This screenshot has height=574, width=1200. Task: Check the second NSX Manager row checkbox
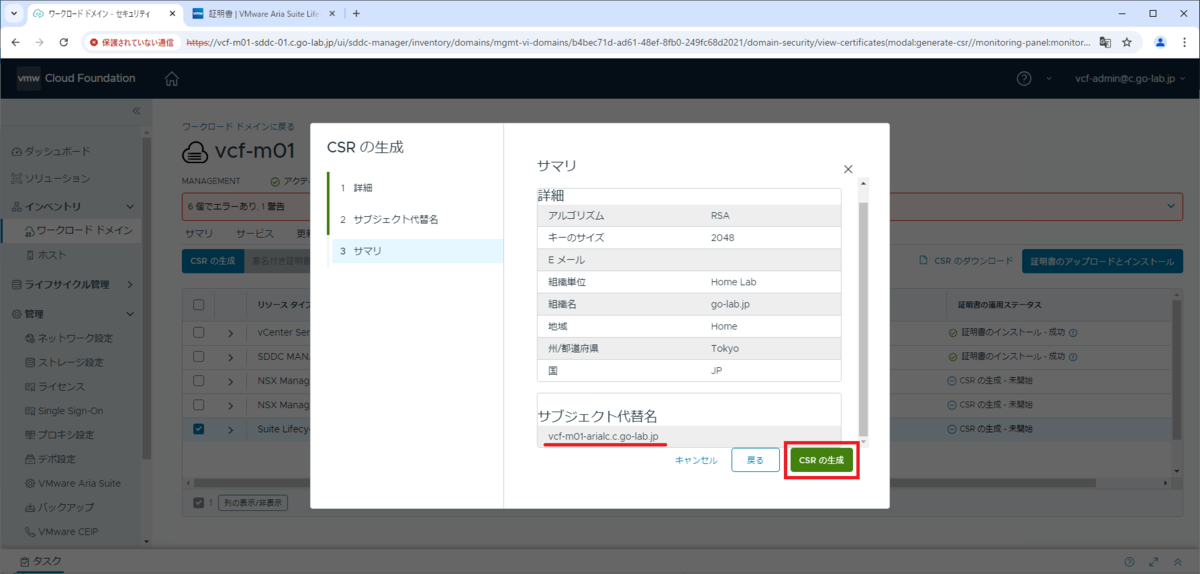pyautogui.click(x=198, y=404)
